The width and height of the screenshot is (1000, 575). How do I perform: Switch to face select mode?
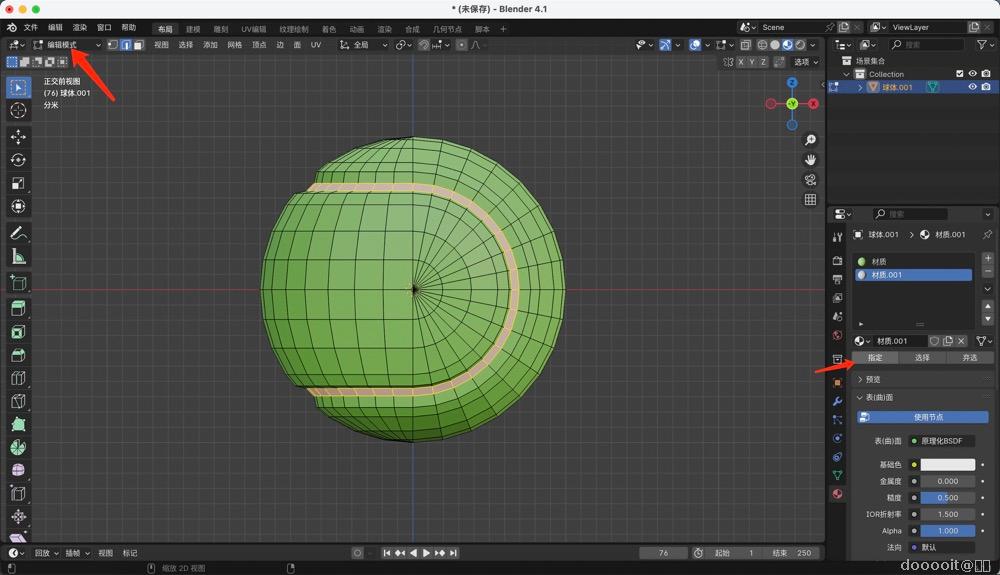(138, 45)
